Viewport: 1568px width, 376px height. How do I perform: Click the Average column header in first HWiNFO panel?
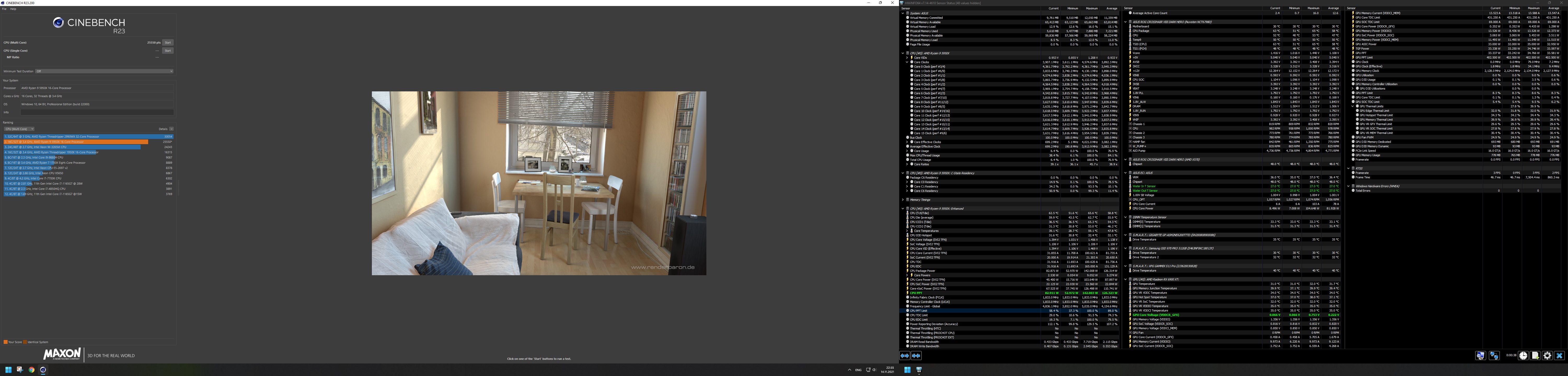(x=1111, y=9)
